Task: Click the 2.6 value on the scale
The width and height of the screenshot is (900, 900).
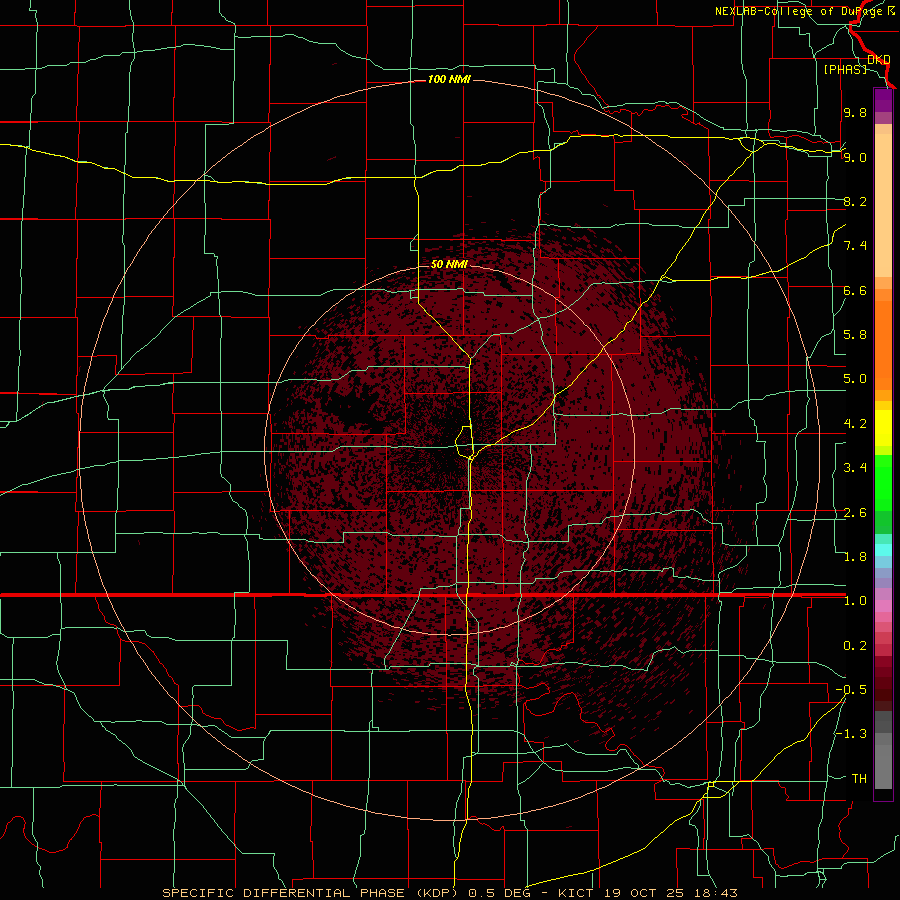Action: point(855,513)
